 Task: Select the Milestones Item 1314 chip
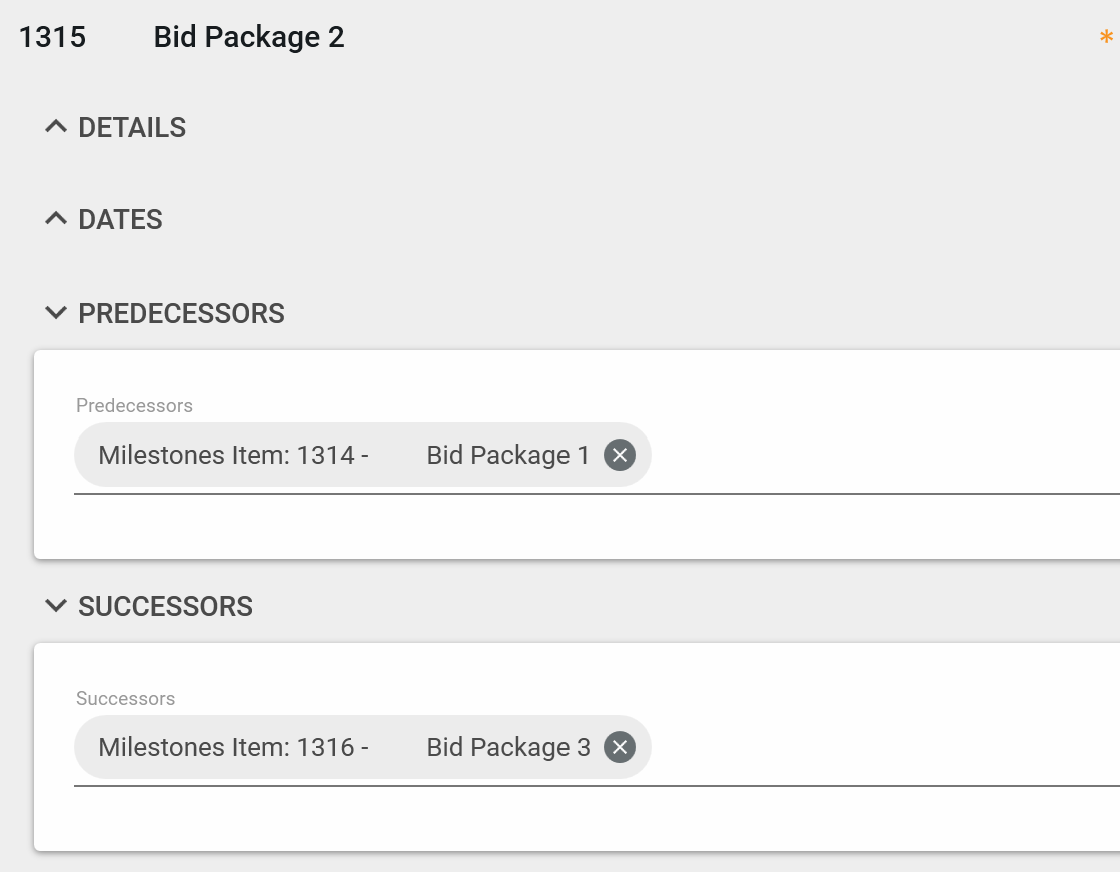click(234, 456)
